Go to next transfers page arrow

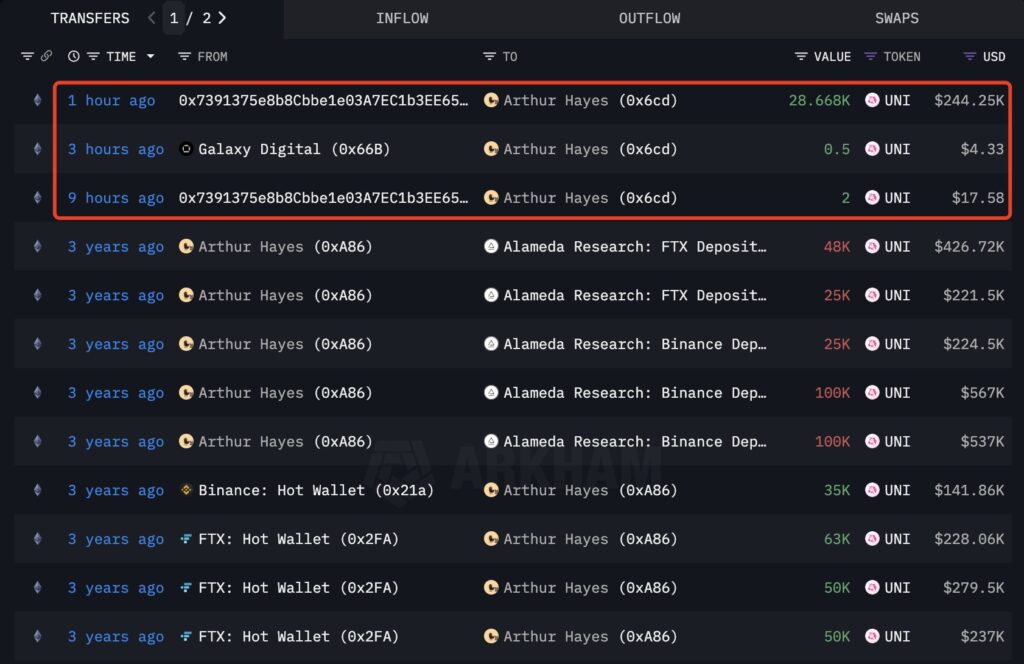coord(222,18)
